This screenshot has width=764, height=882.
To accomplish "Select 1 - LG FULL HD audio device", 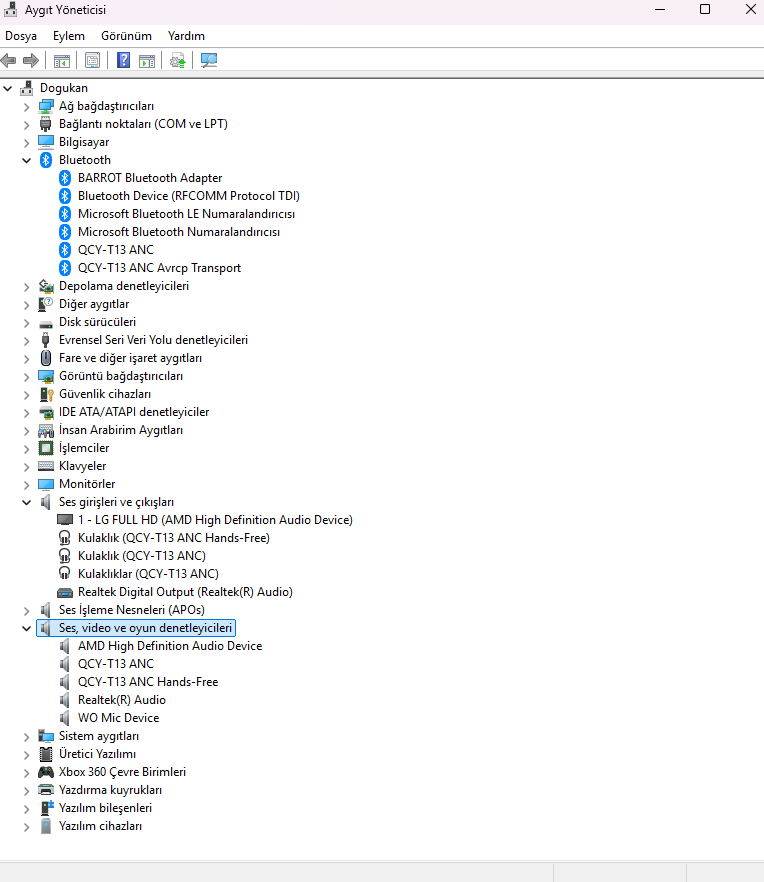I will click(x=215, y=520).
